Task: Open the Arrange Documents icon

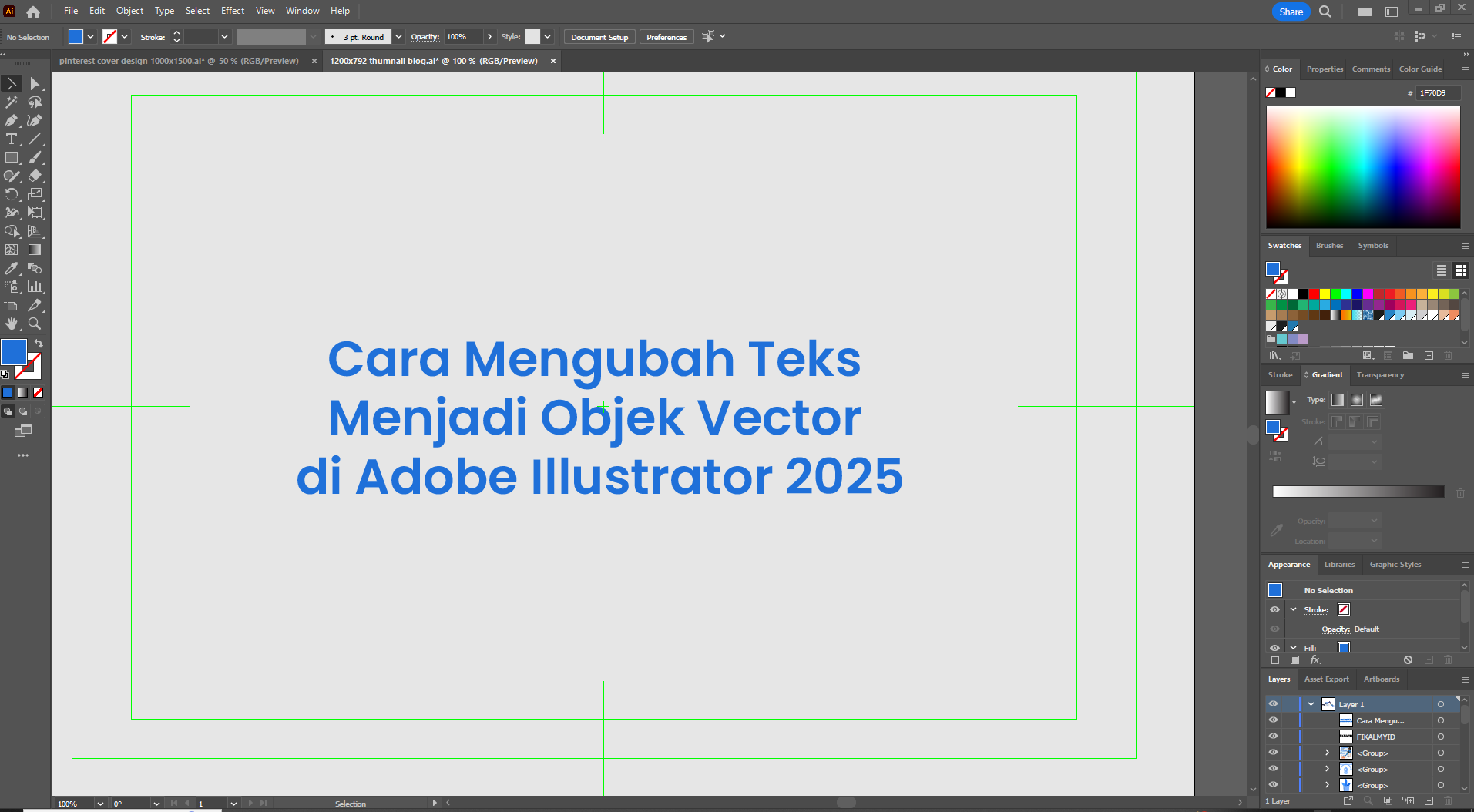Action: click(x=1365, y=12)
